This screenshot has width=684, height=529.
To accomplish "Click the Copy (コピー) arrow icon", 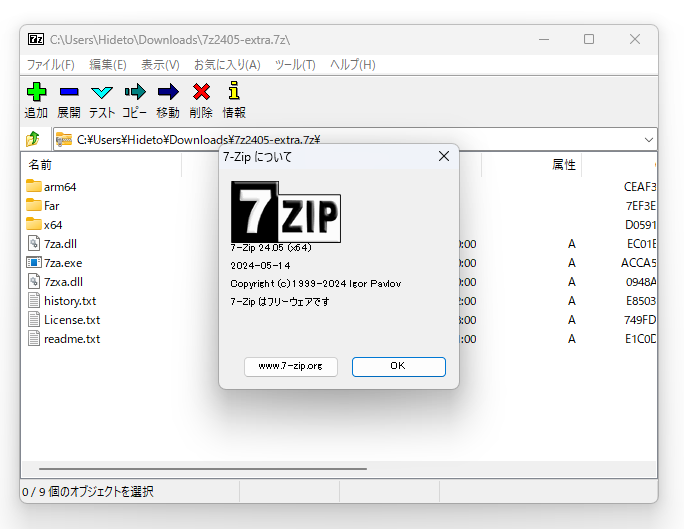I will click(x=135, y=92).
